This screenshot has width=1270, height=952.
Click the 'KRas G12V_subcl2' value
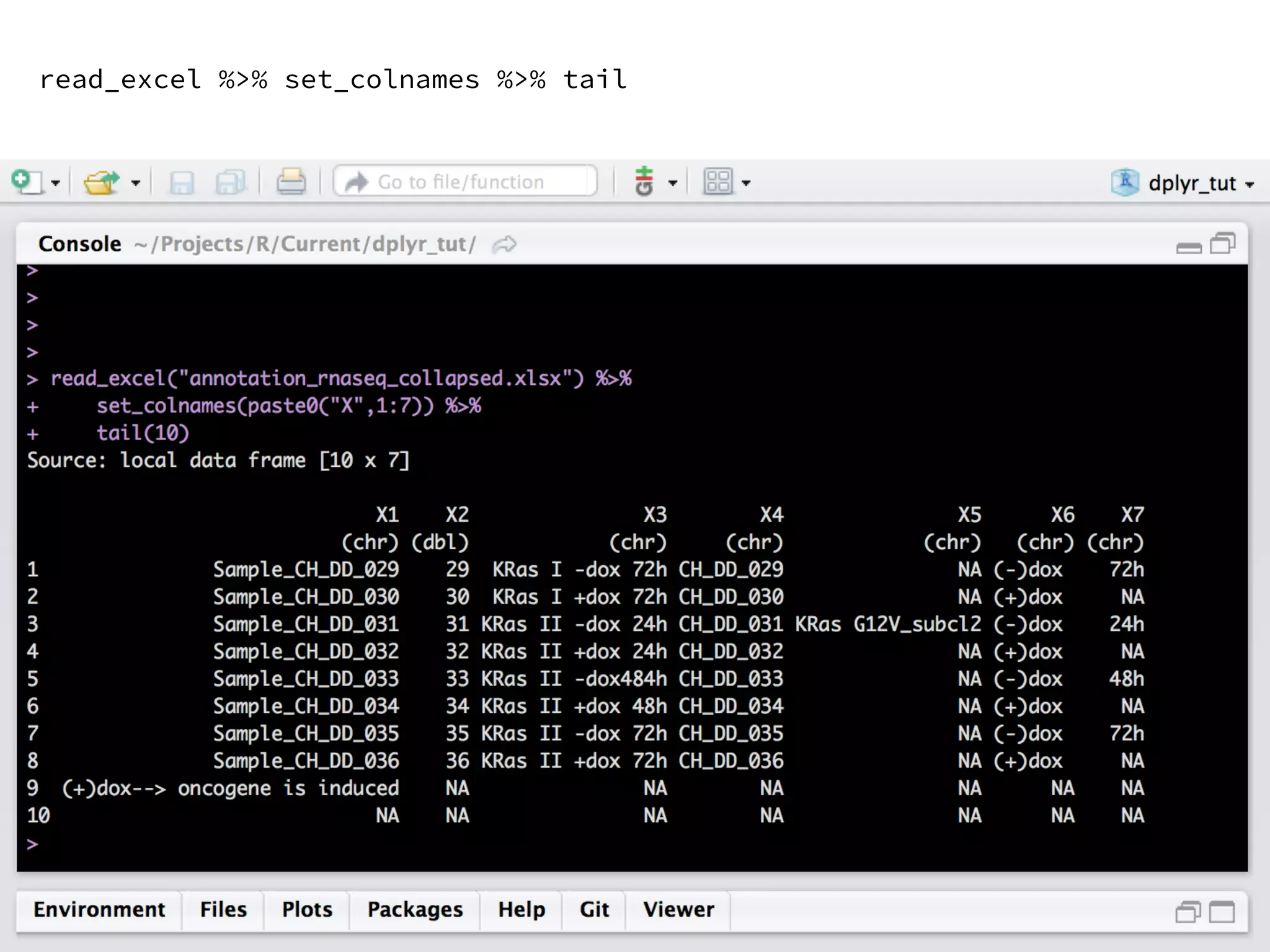coord(888,624)
